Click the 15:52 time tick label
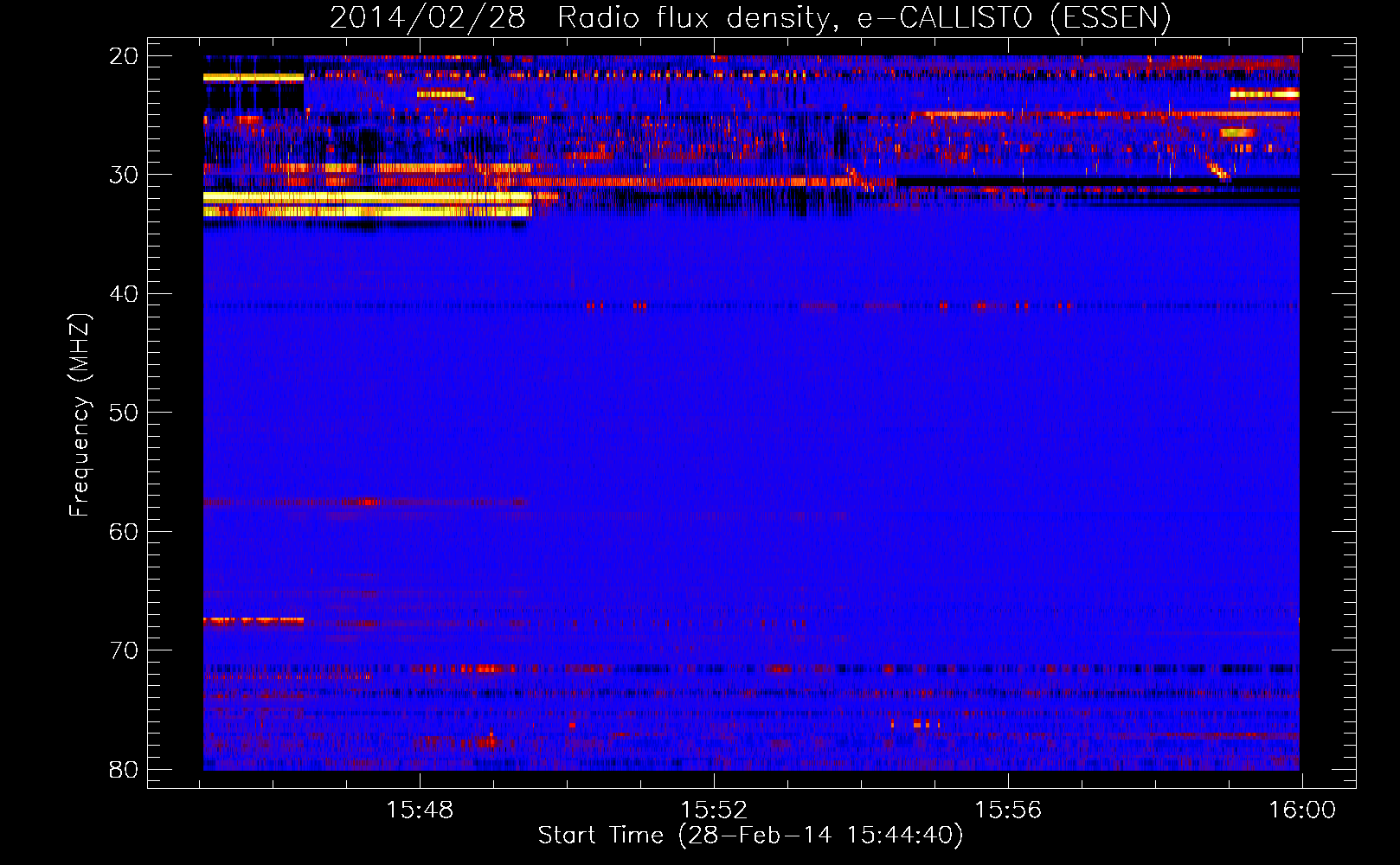 [714, 811]
